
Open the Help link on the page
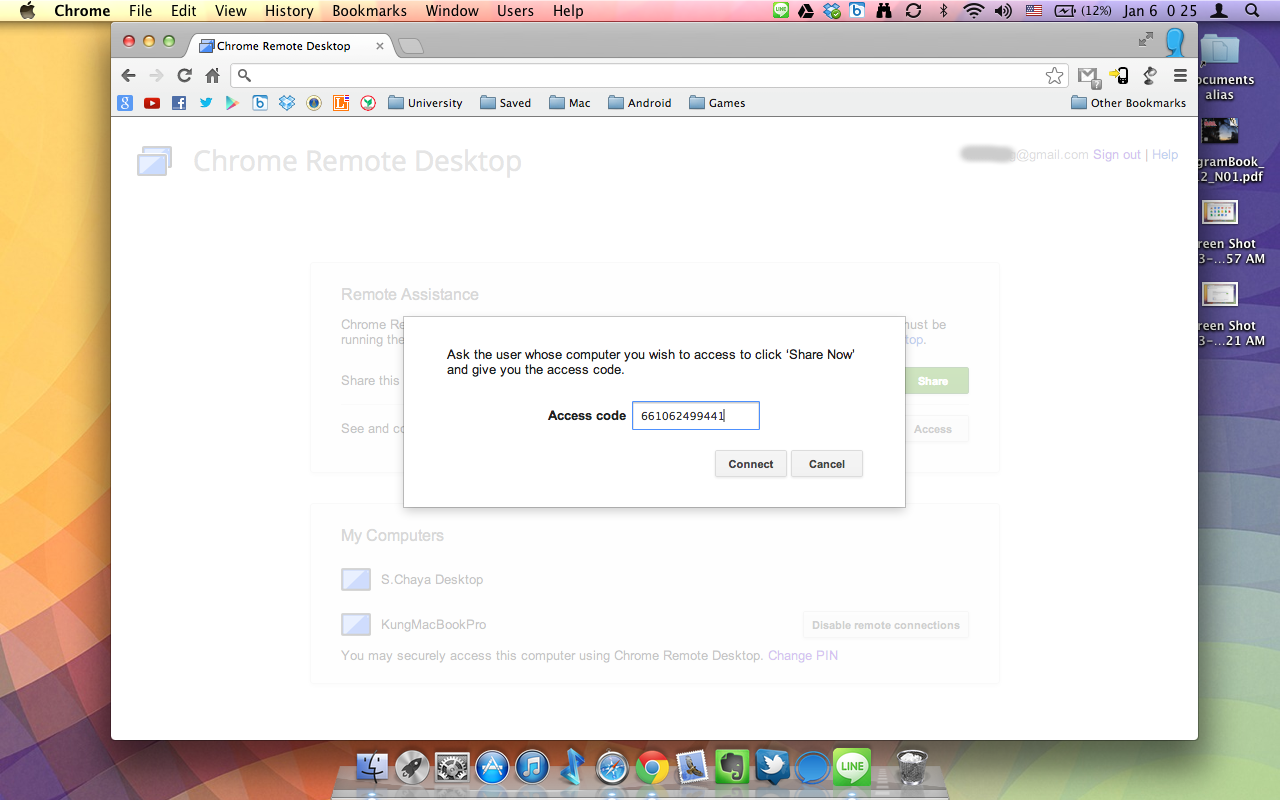point(1165,155)
